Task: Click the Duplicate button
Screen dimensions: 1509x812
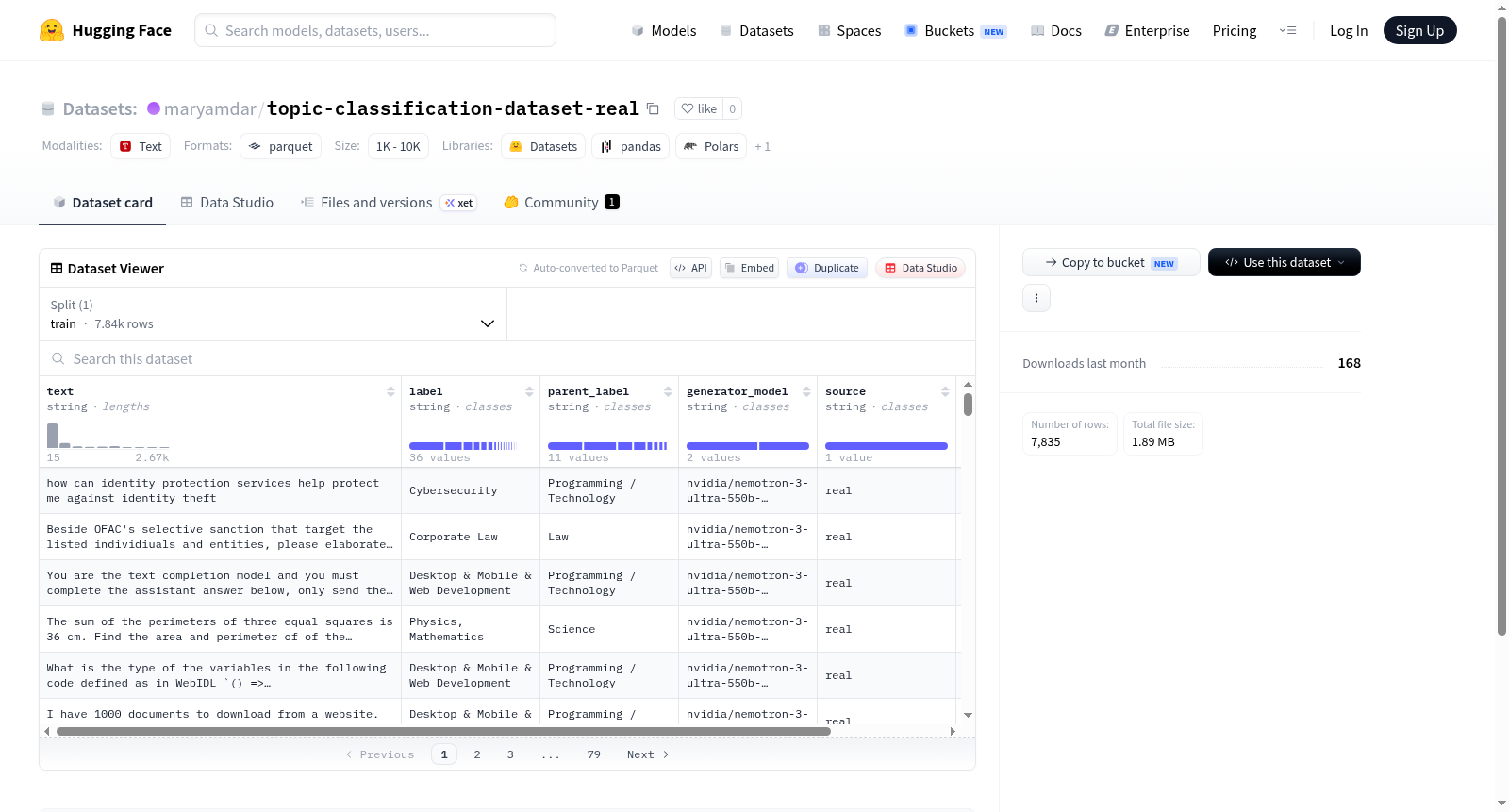Action: (826, 268)
